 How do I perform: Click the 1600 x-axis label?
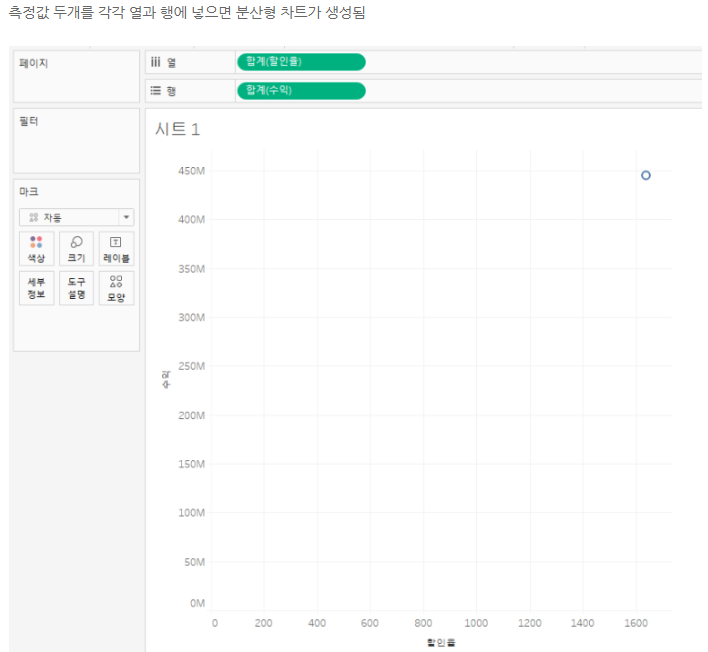(636, 623)
